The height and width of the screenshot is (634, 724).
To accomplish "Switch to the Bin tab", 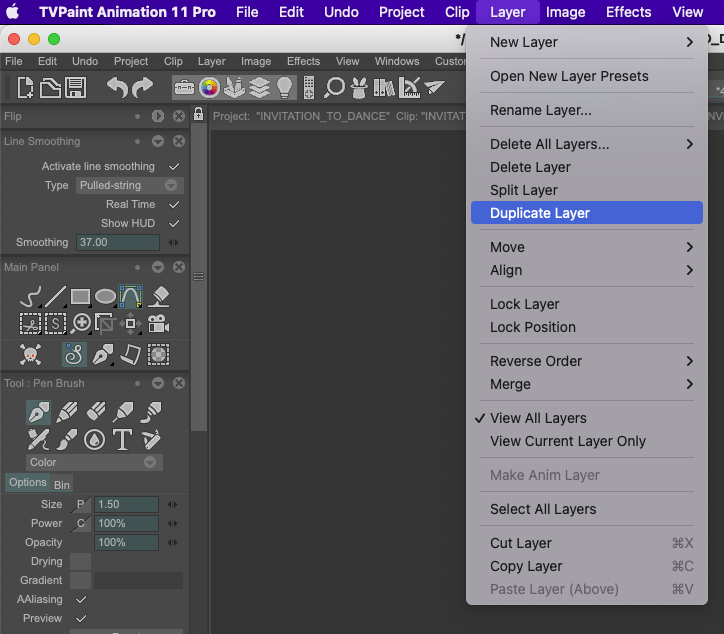I will click(61, 485).
